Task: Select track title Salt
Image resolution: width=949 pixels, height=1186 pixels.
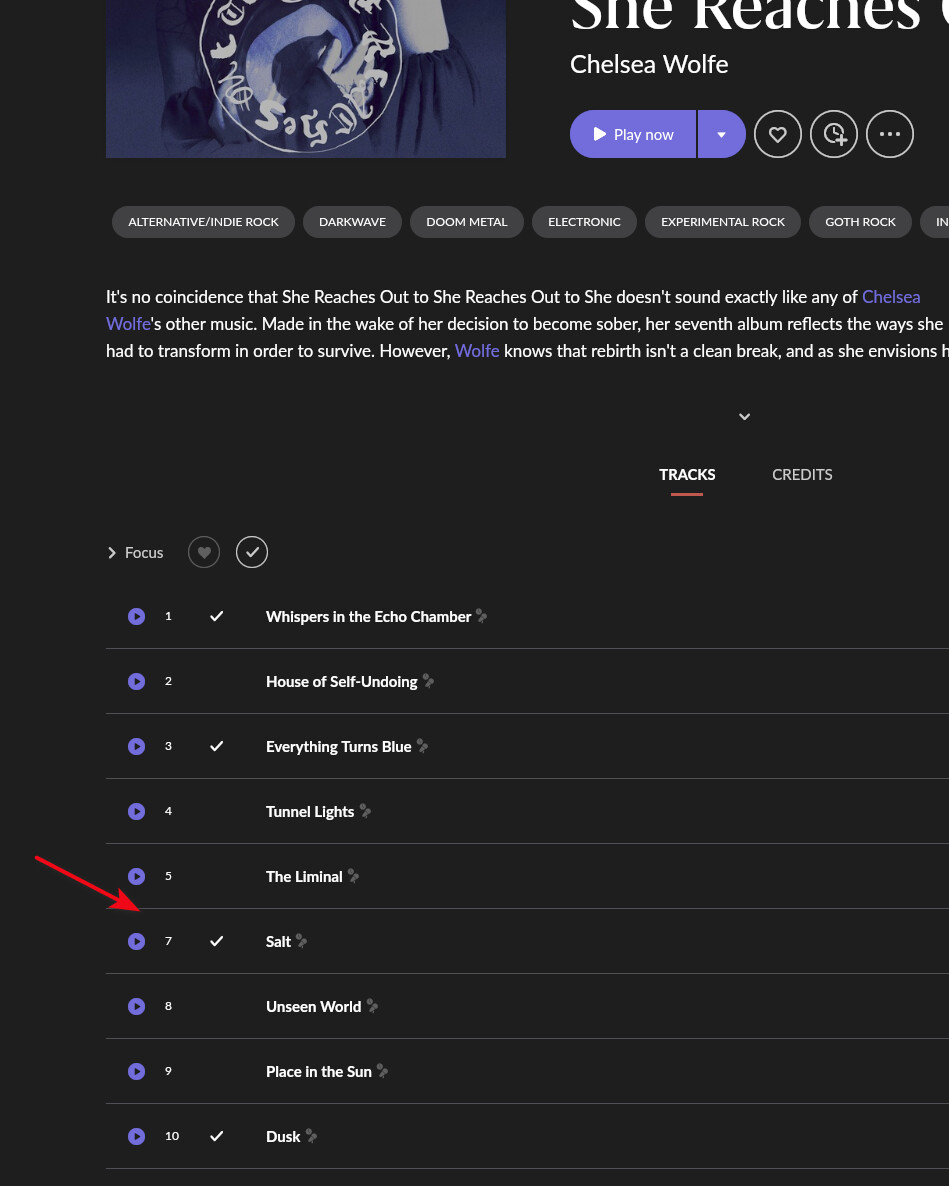Action: 278,942
